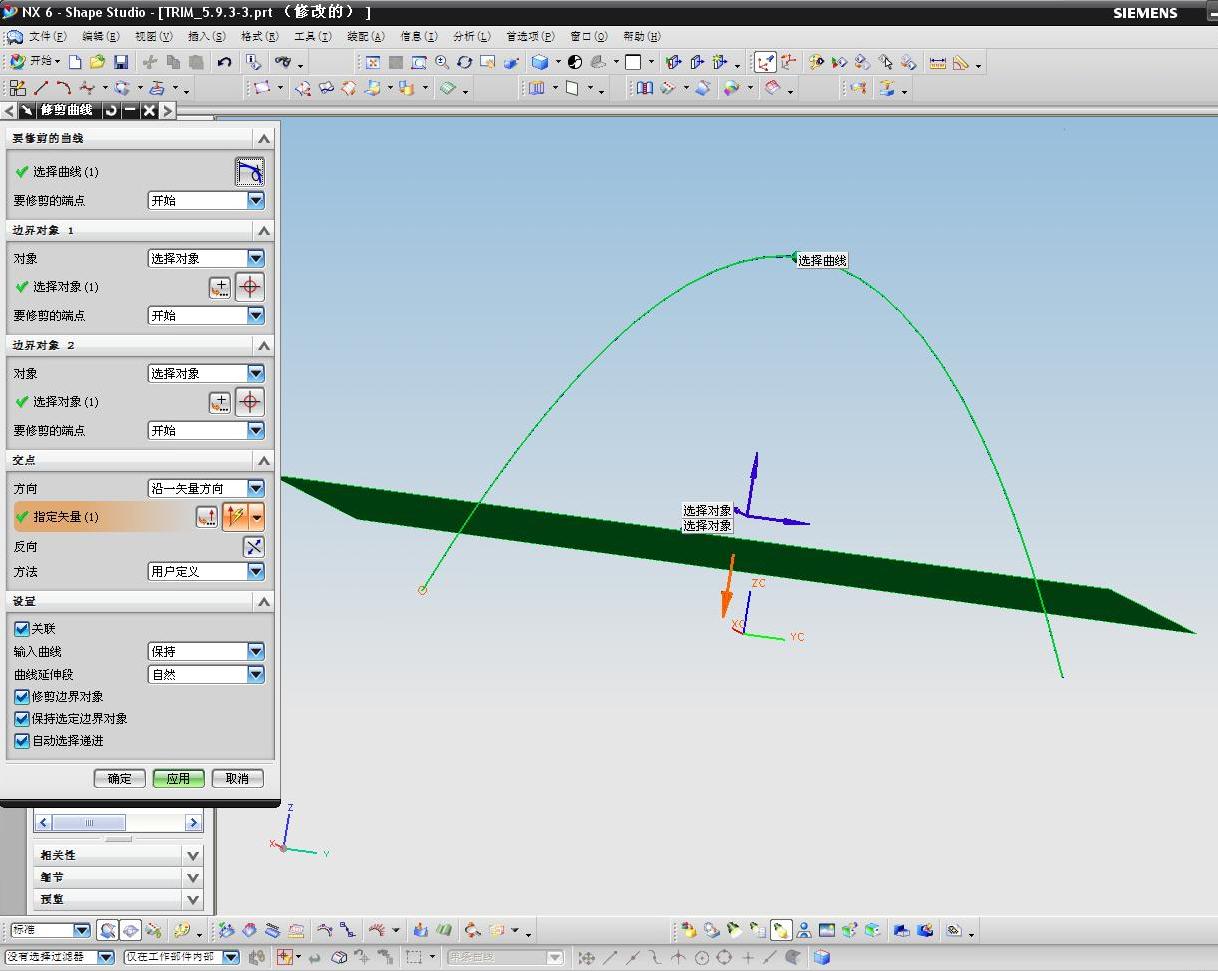
Task: Open the measure distance ruler tool
Action: (937, 62)
